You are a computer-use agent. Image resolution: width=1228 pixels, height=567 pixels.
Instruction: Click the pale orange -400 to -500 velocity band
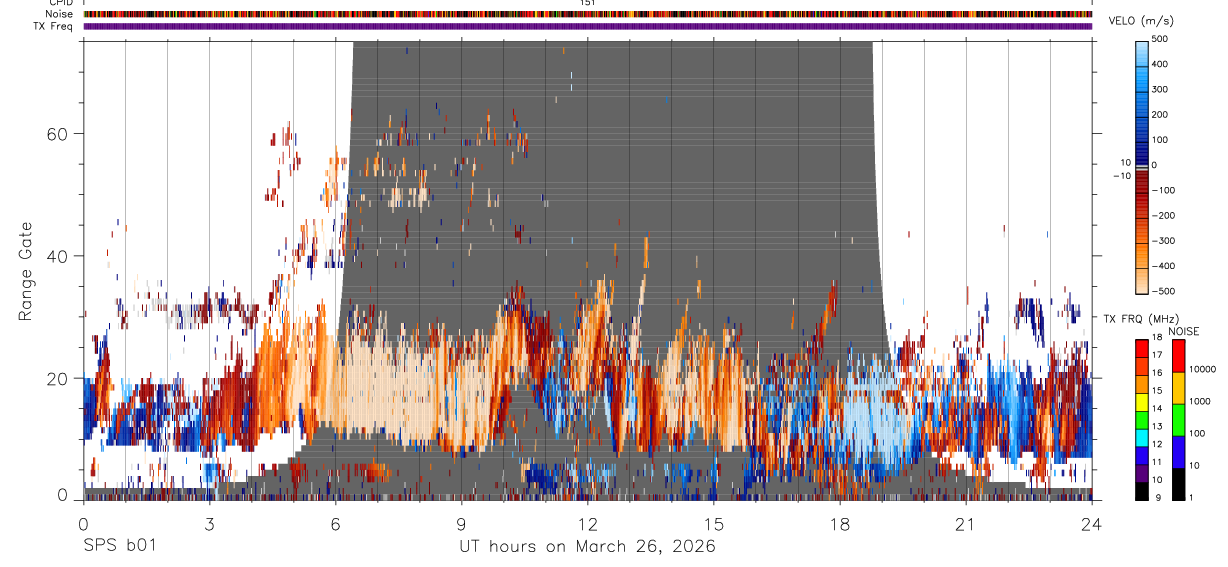(1142, 279)
